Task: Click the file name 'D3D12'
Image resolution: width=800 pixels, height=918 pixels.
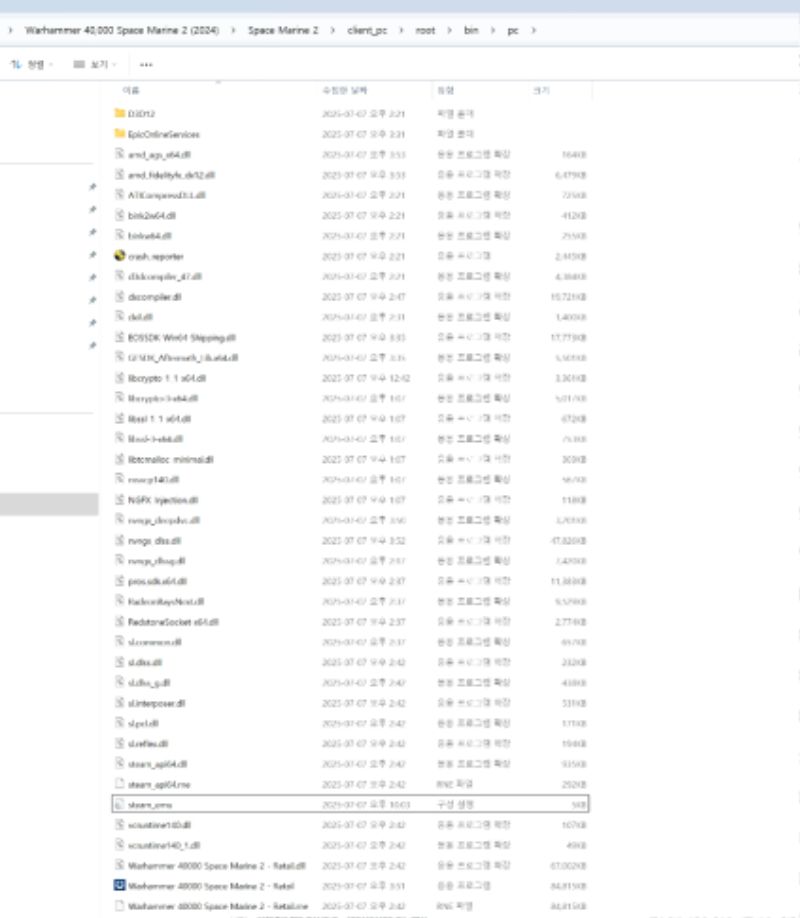Action: pyautogui.click(x=141, y=114)
